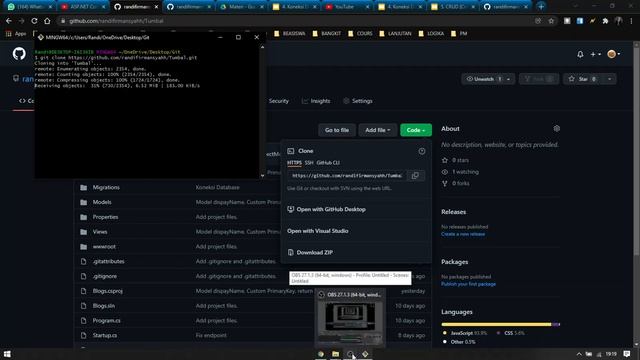Click the 0 forks link
Viewport: 640px width, 360px height.
456,183
